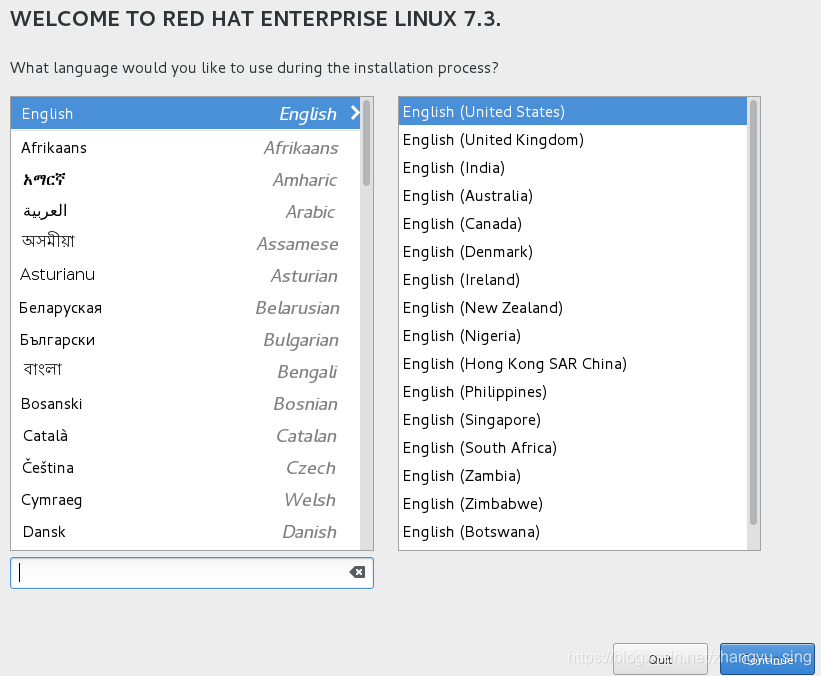The image size is (821, 676).
Task: Clear the language search field icon
Action: [357, 572]
